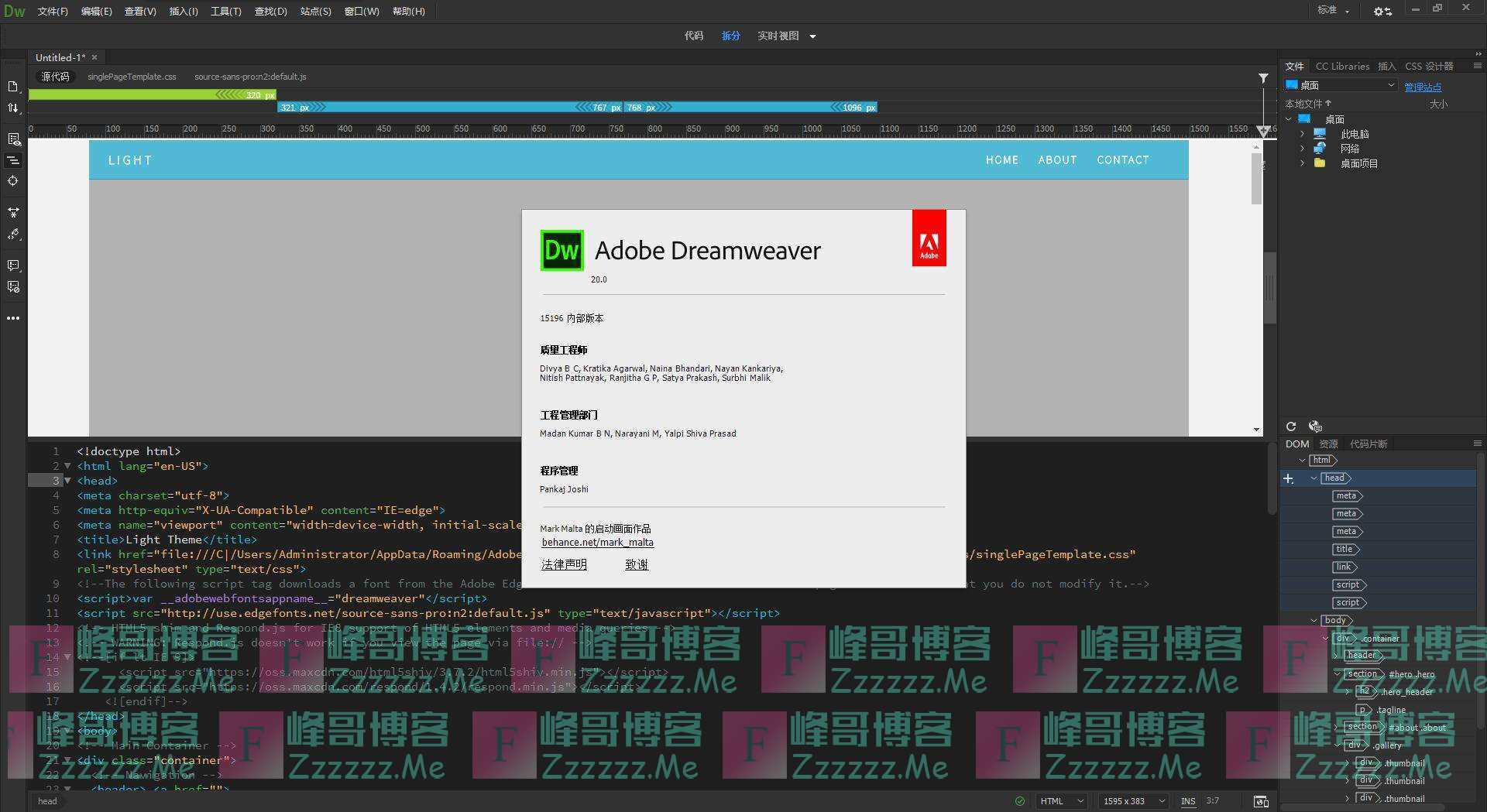Close the Untitled-1 document tab
The image size is (1487, 812).
coord(94,57)
